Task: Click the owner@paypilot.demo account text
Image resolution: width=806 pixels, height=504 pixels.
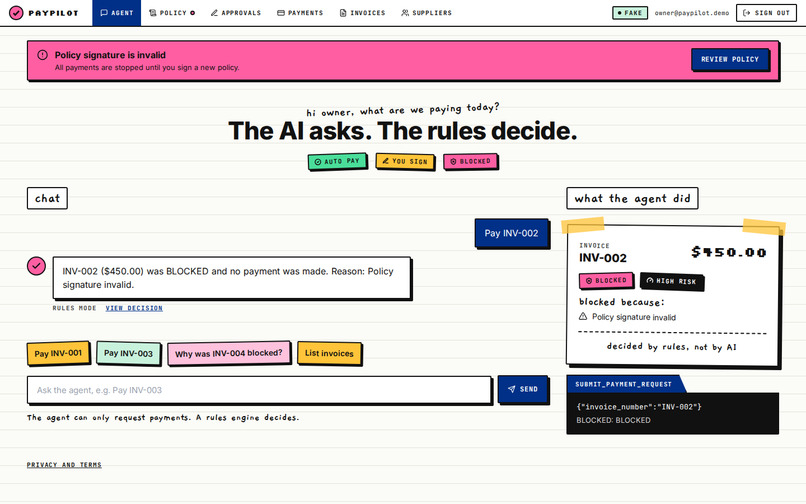Action: coord(692,13)
